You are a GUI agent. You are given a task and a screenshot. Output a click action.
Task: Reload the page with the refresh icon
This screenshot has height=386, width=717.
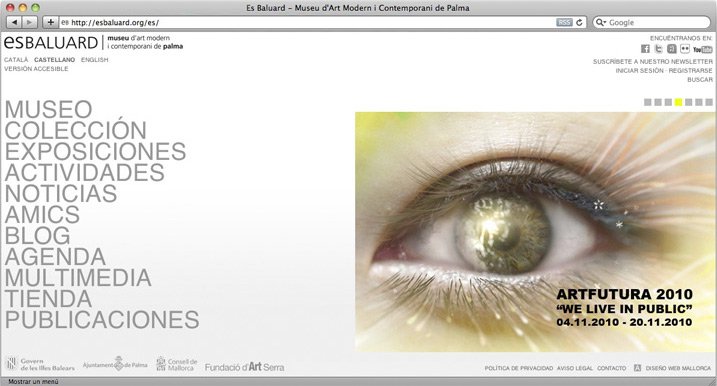coord(579,22)
